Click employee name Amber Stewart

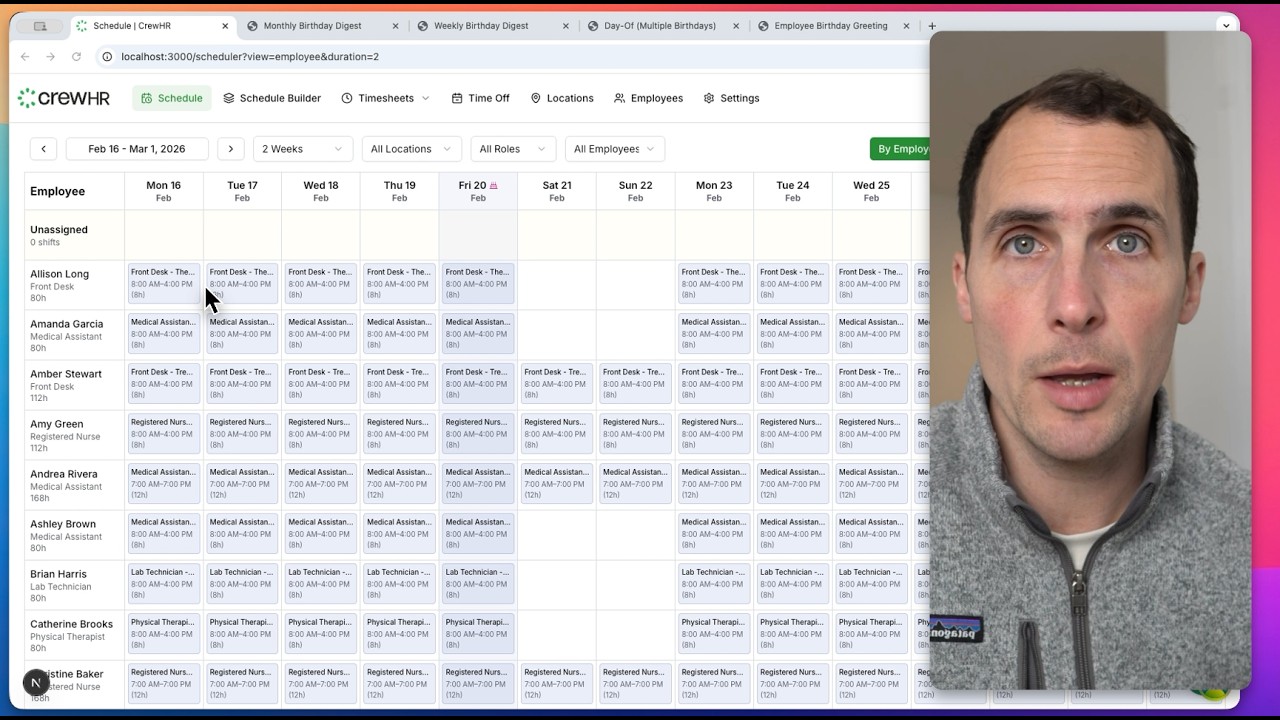(66, 374)
